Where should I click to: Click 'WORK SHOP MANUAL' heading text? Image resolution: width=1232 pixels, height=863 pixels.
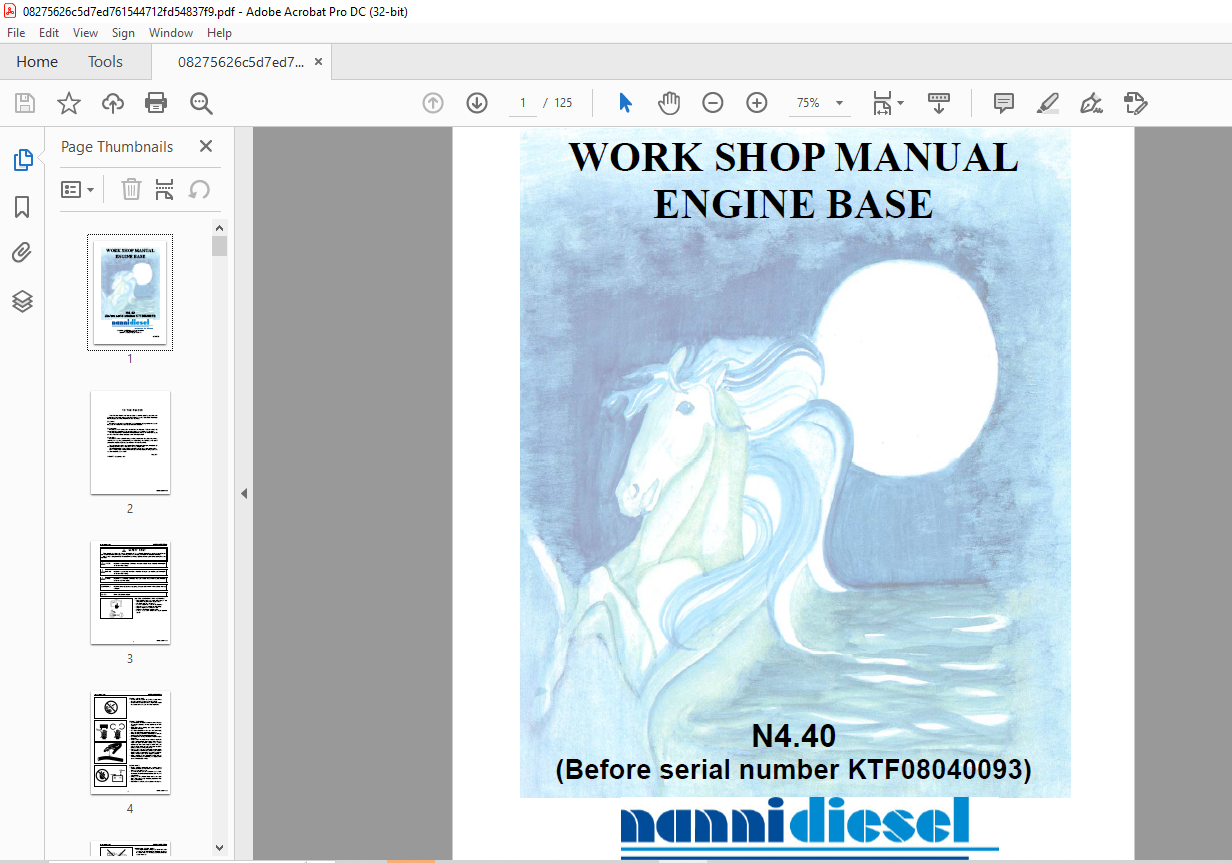793,158
